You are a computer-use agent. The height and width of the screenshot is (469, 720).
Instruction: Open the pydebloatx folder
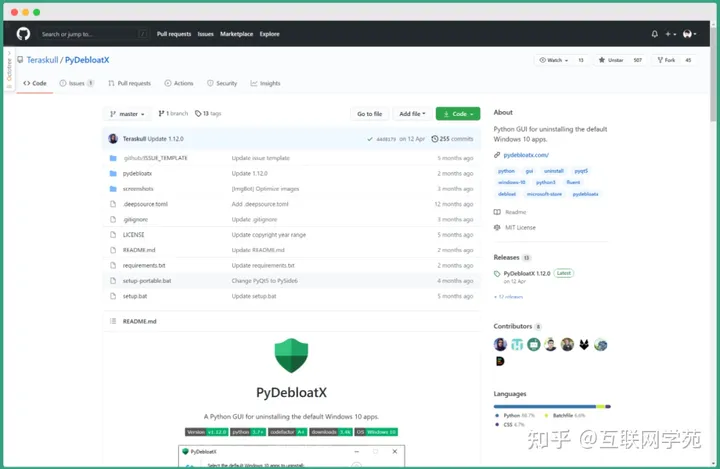point(137,174)
